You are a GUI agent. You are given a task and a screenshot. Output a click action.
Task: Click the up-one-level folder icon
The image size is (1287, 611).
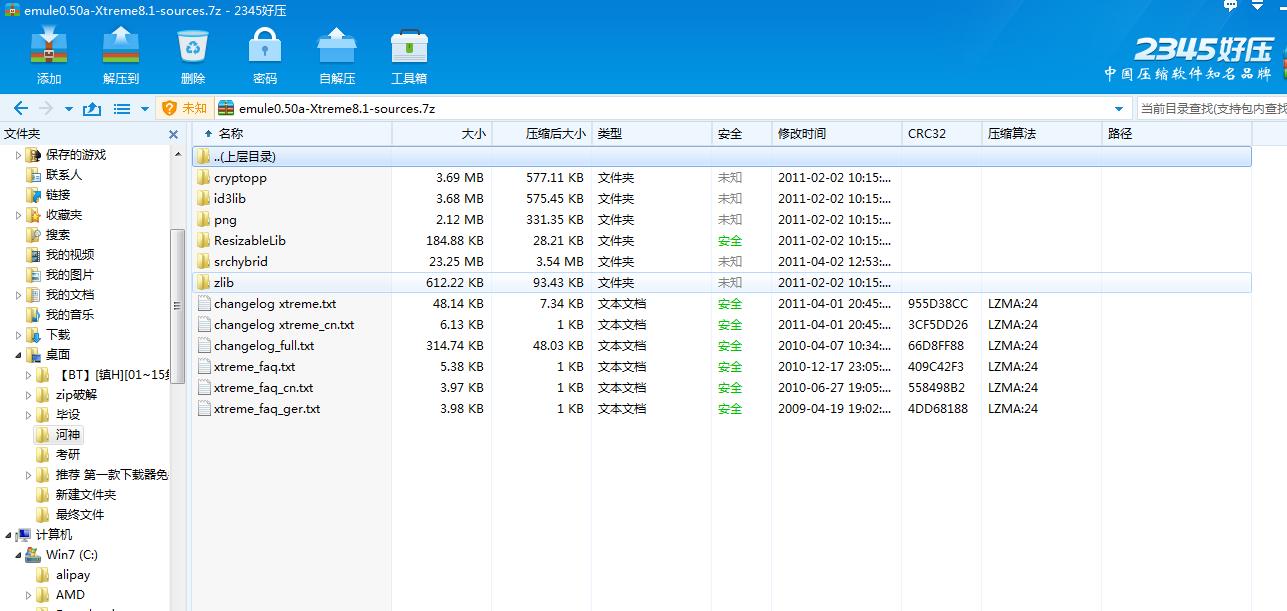pyautogui.click(x=92, y=108)
